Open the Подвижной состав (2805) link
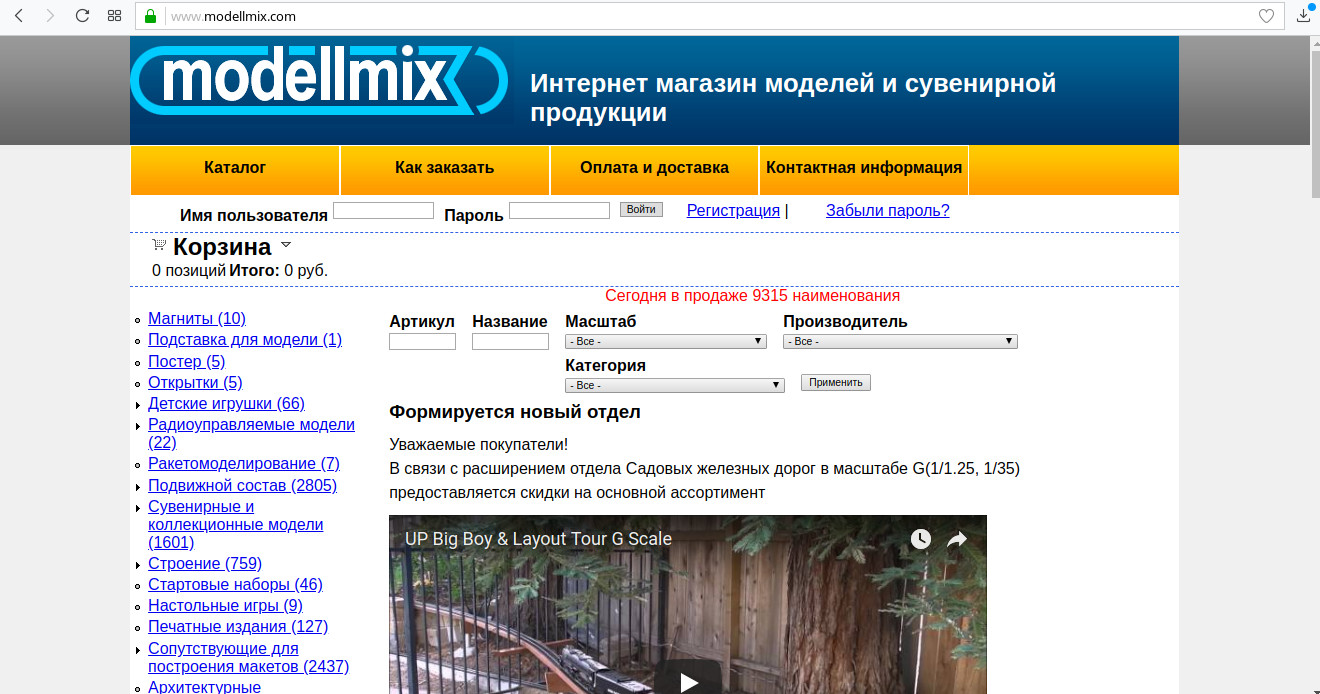The image size is (1320, 694). pos(242,485)
